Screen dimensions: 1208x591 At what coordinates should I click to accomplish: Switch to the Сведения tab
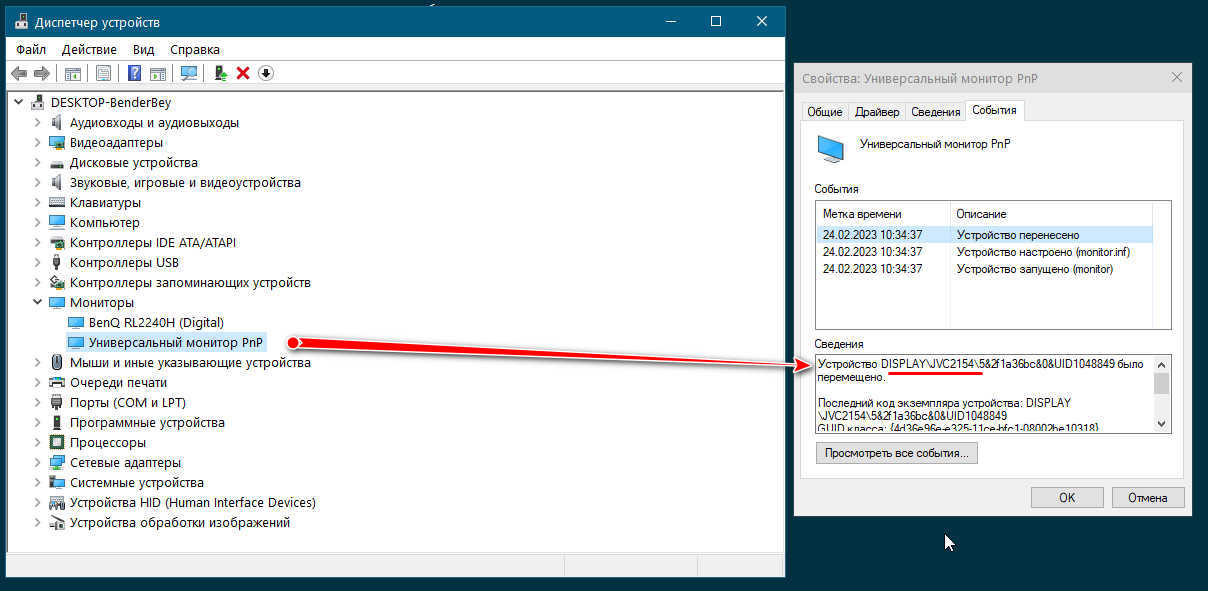(936, 112)
